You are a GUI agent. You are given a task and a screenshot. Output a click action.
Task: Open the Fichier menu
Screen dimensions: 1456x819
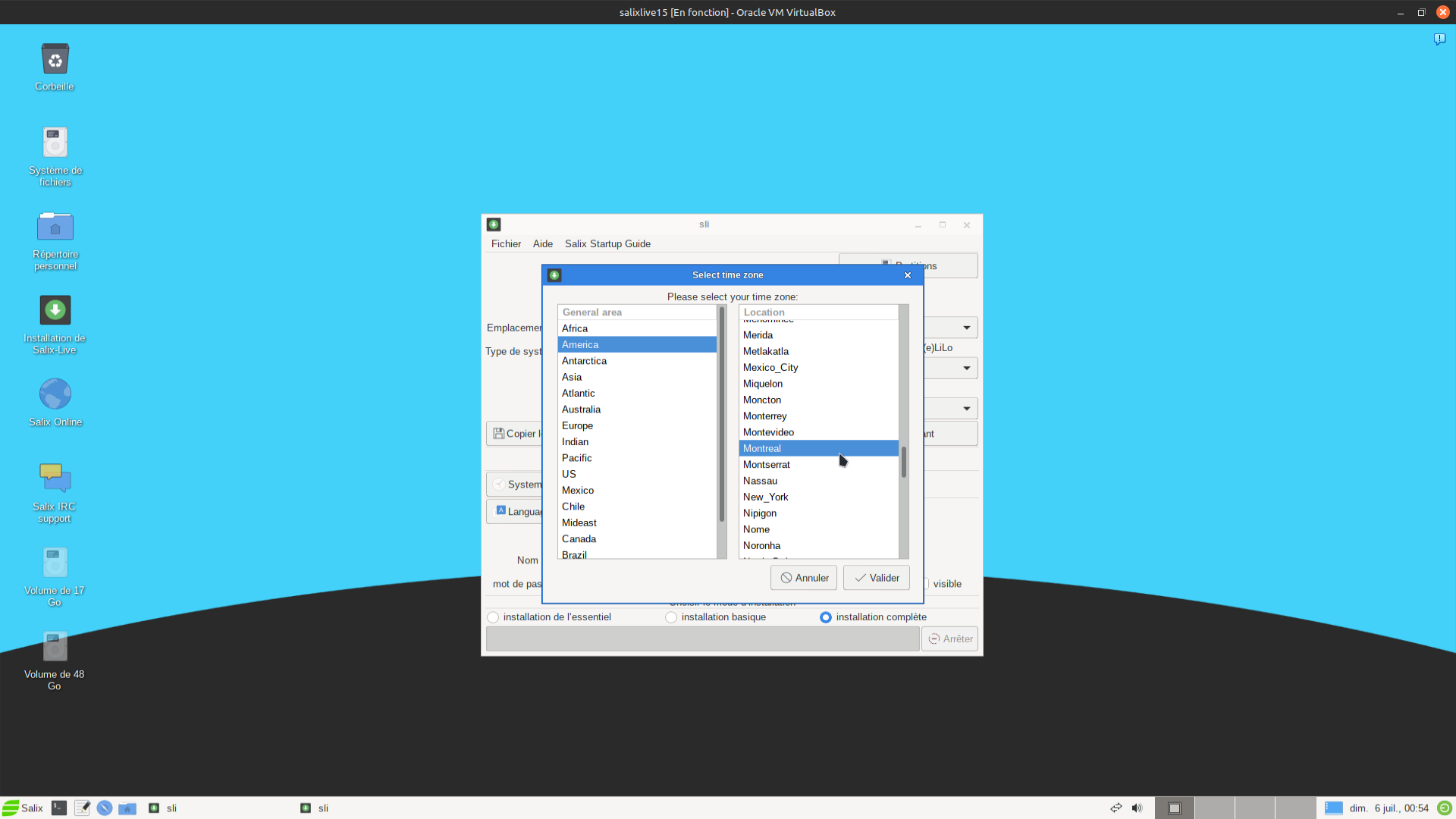point(506,243)
